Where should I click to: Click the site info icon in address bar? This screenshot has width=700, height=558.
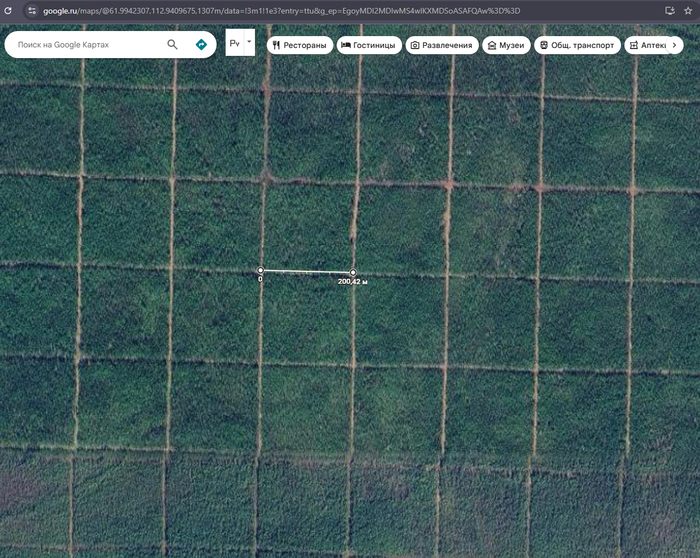pyautogui.click(x=31, y=10)
